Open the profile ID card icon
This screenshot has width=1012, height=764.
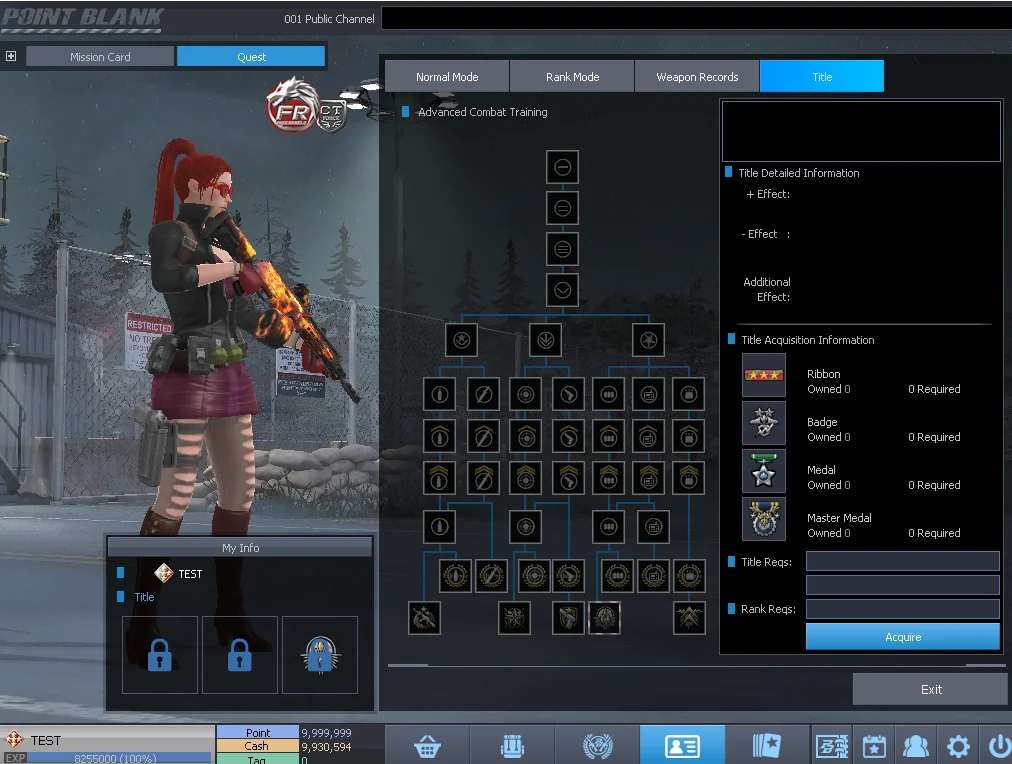pos(682,746)
